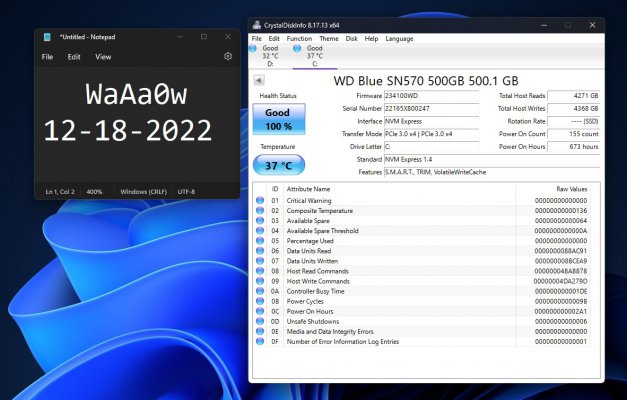Screen dimensions: 627x400
Task: Click the Power On Count value 155 count
Action: 574,134
